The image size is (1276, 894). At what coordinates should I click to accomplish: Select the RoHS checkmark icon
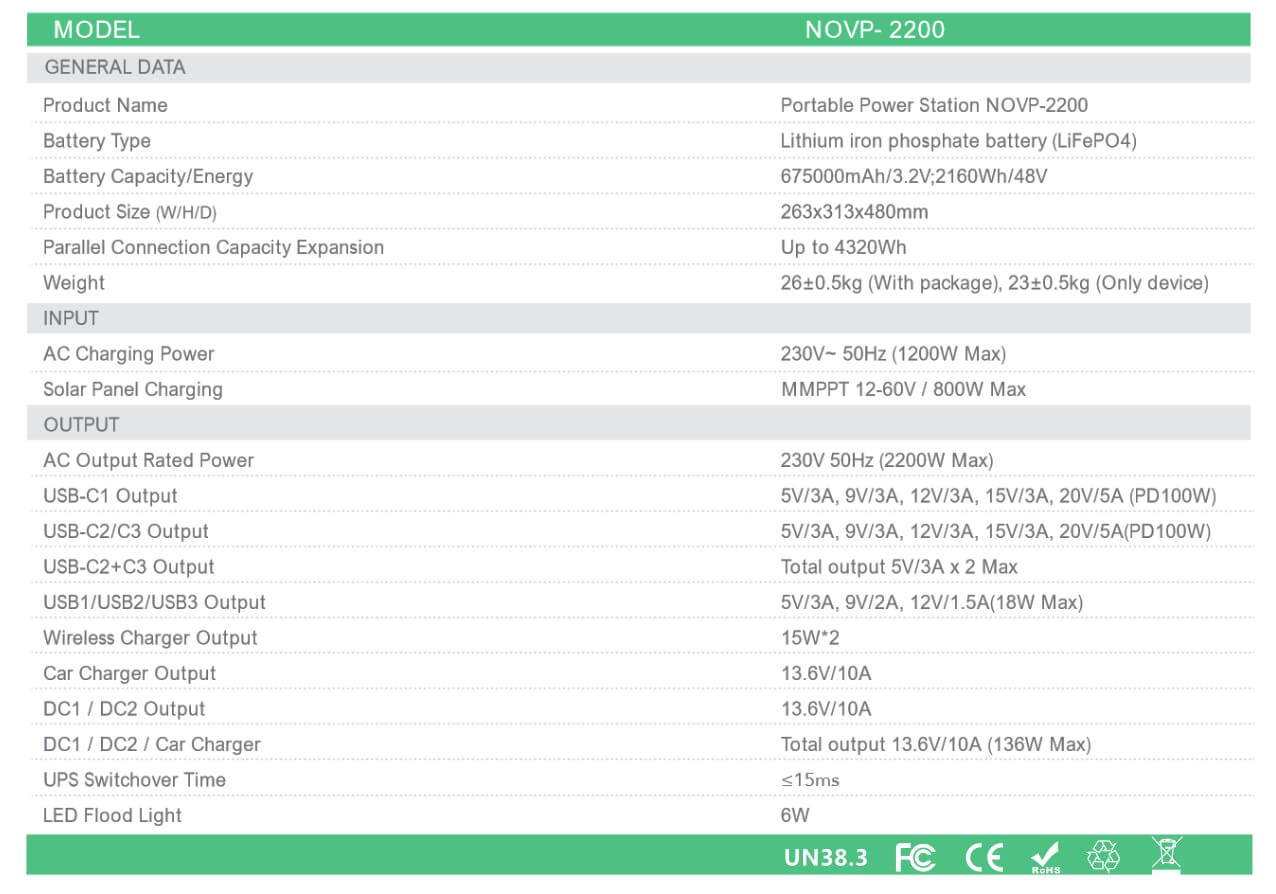click(x=1045, y=857)
